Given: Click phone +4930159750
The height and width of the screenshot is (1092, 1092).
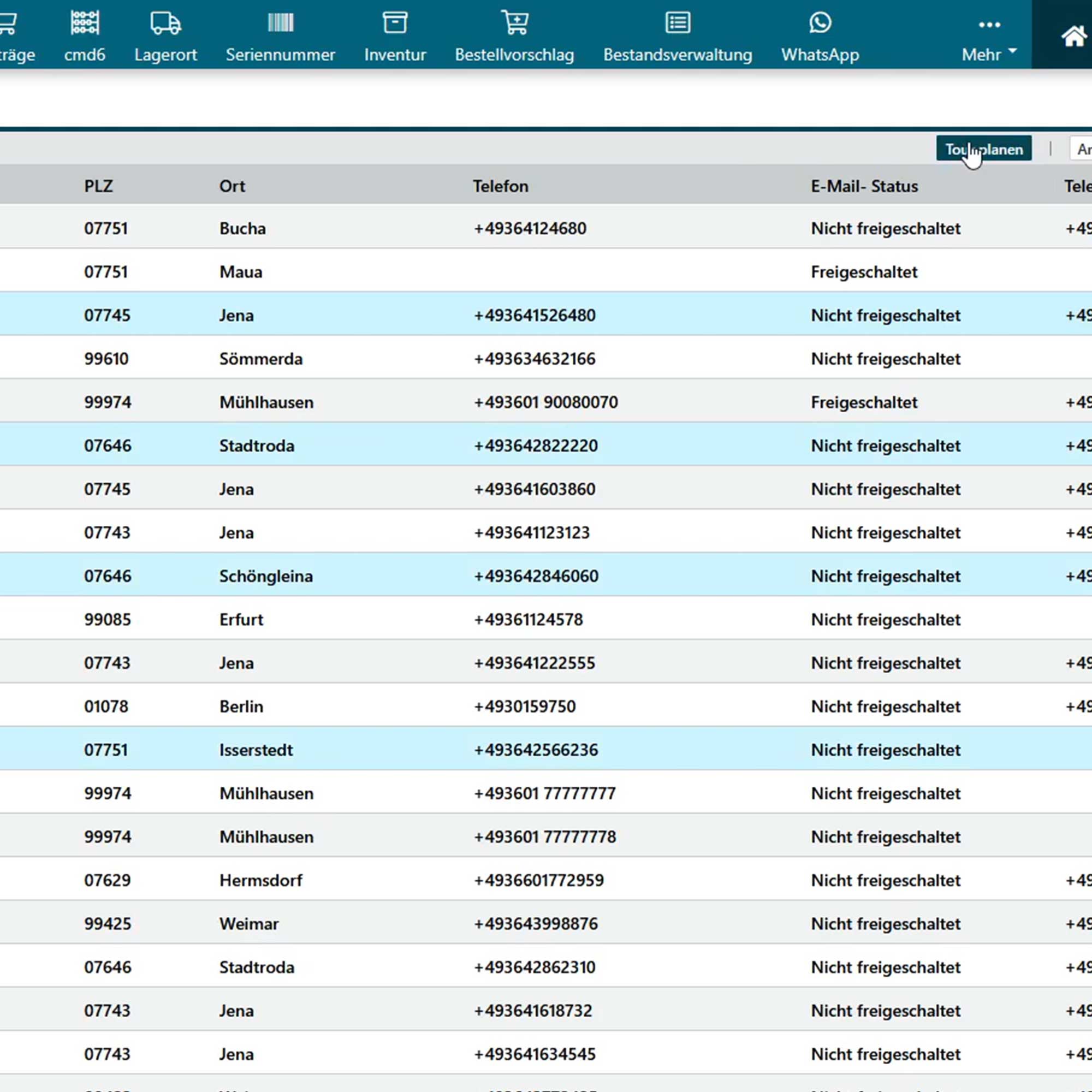Looking at the screenshot, I should pos(525,707).
